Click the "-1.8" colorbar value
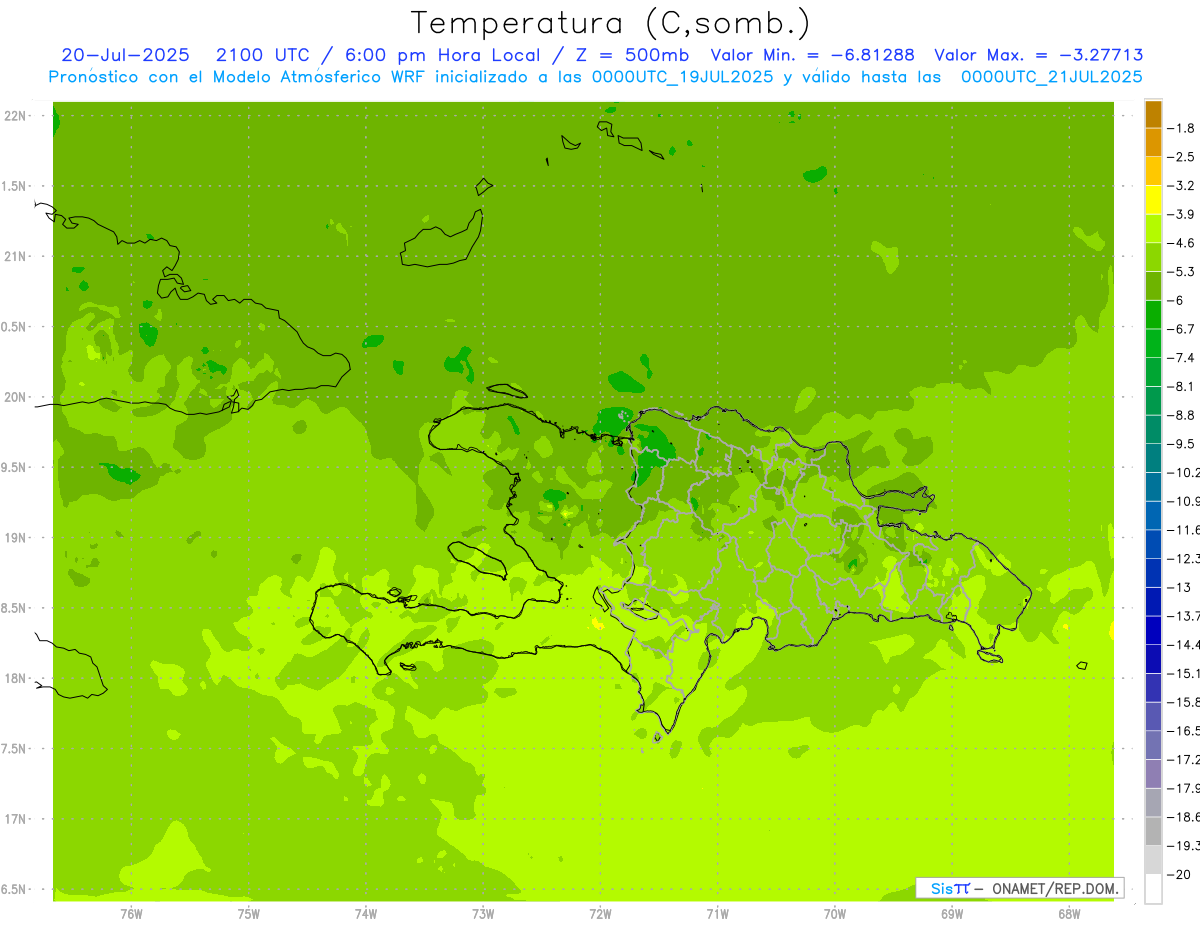 click(1181, 128)
